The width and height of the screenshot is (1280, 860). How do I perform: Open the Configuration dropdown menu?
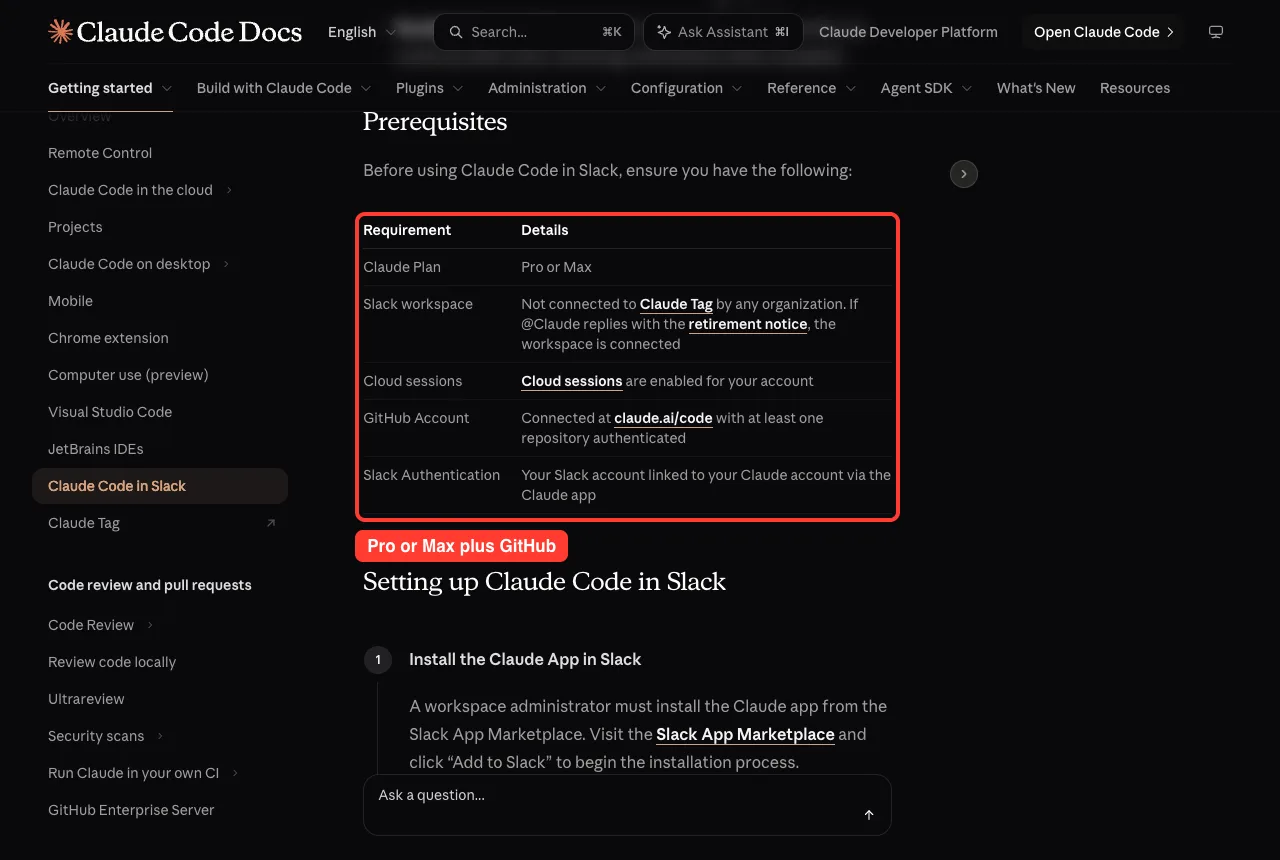(x=687, y=88)
